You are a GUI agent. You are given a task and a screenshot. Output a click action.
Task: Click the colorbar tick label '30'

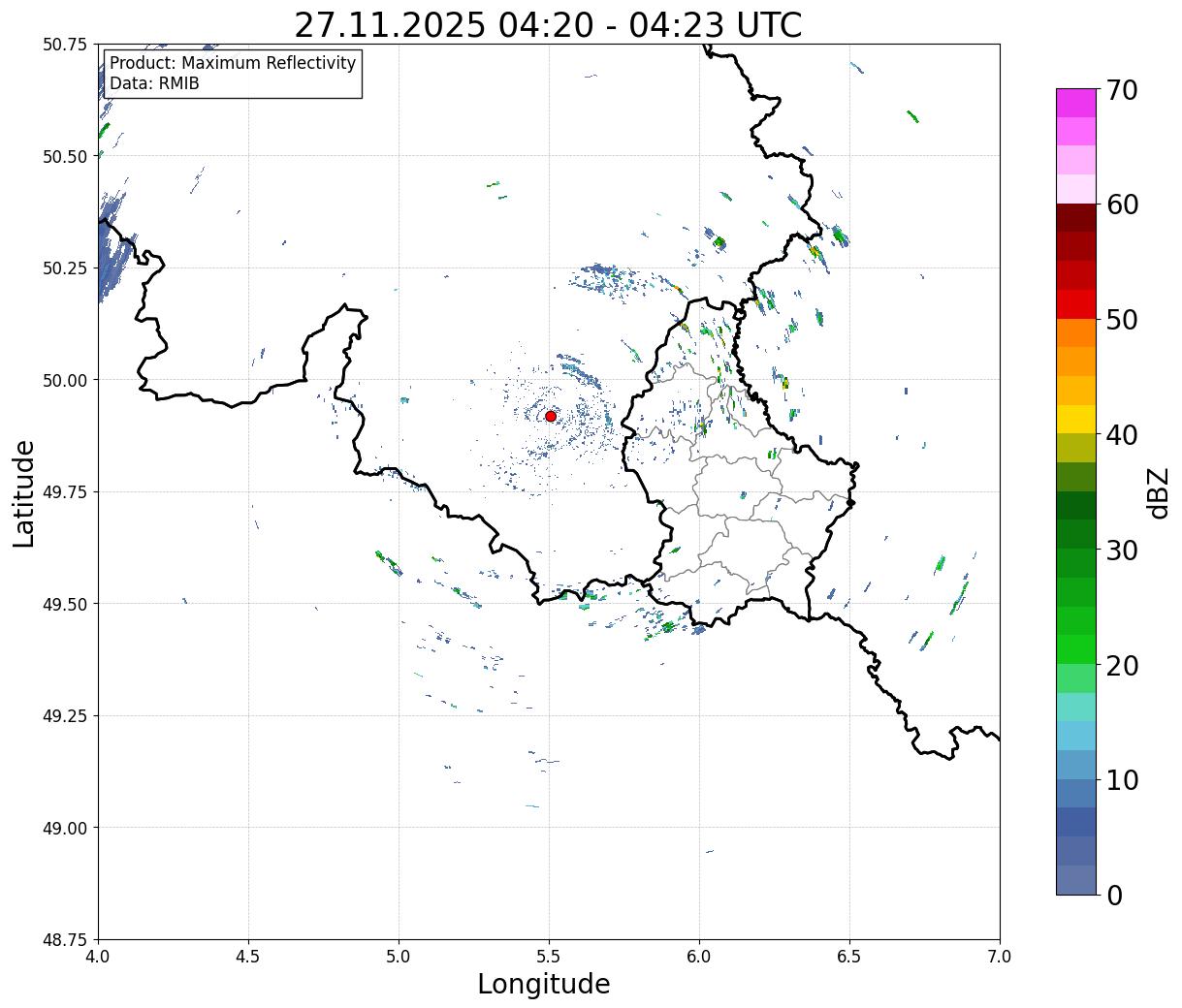1122,551
